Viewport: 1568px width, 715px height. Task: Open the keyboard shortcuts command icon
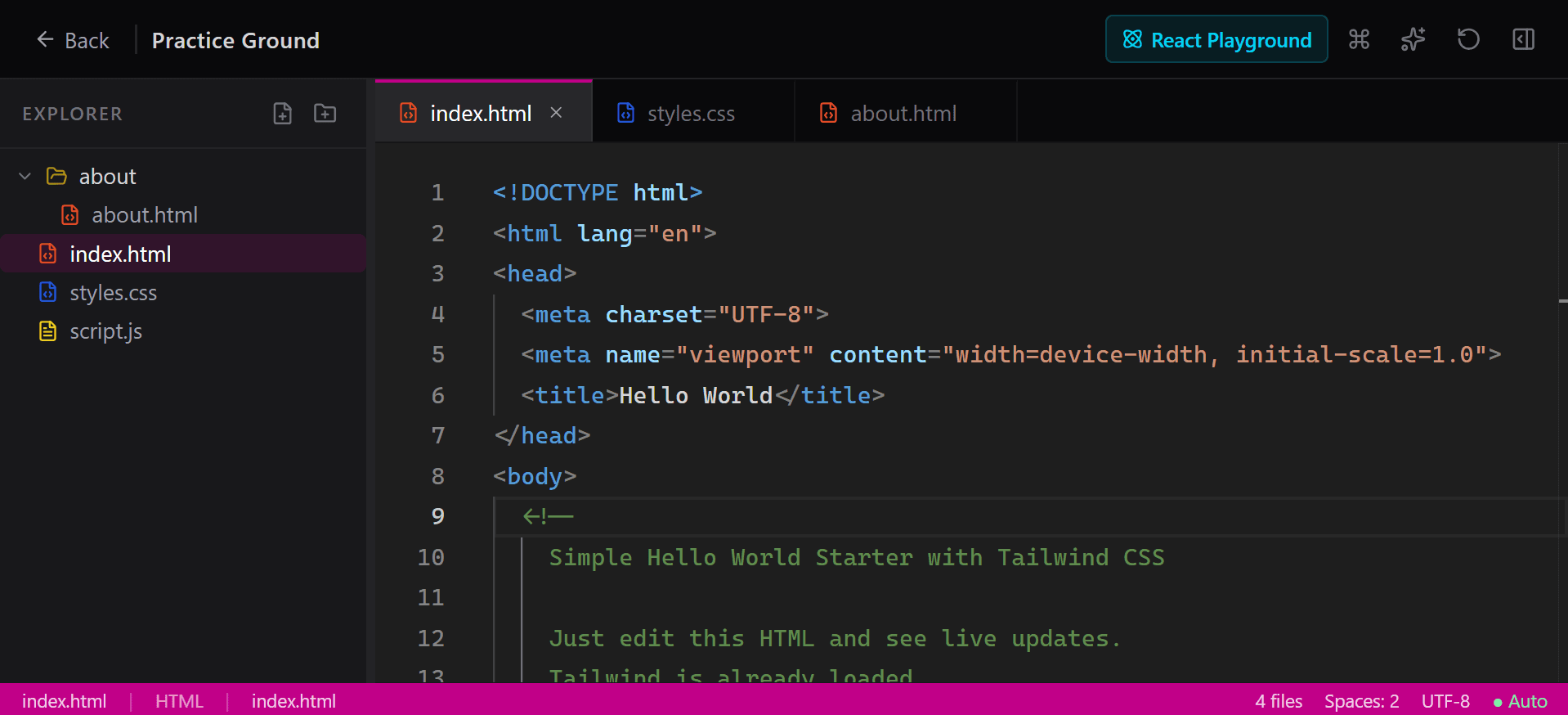point(1359,39)
